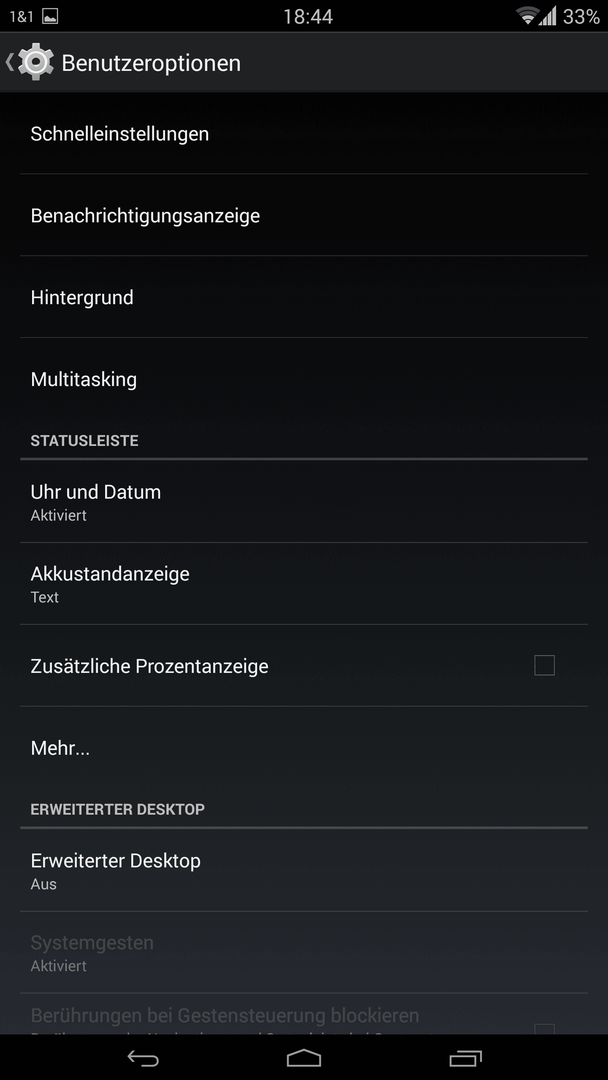Open Akkustandanzeige style selection
This screenshot has height=1080, width=608.
304,583
